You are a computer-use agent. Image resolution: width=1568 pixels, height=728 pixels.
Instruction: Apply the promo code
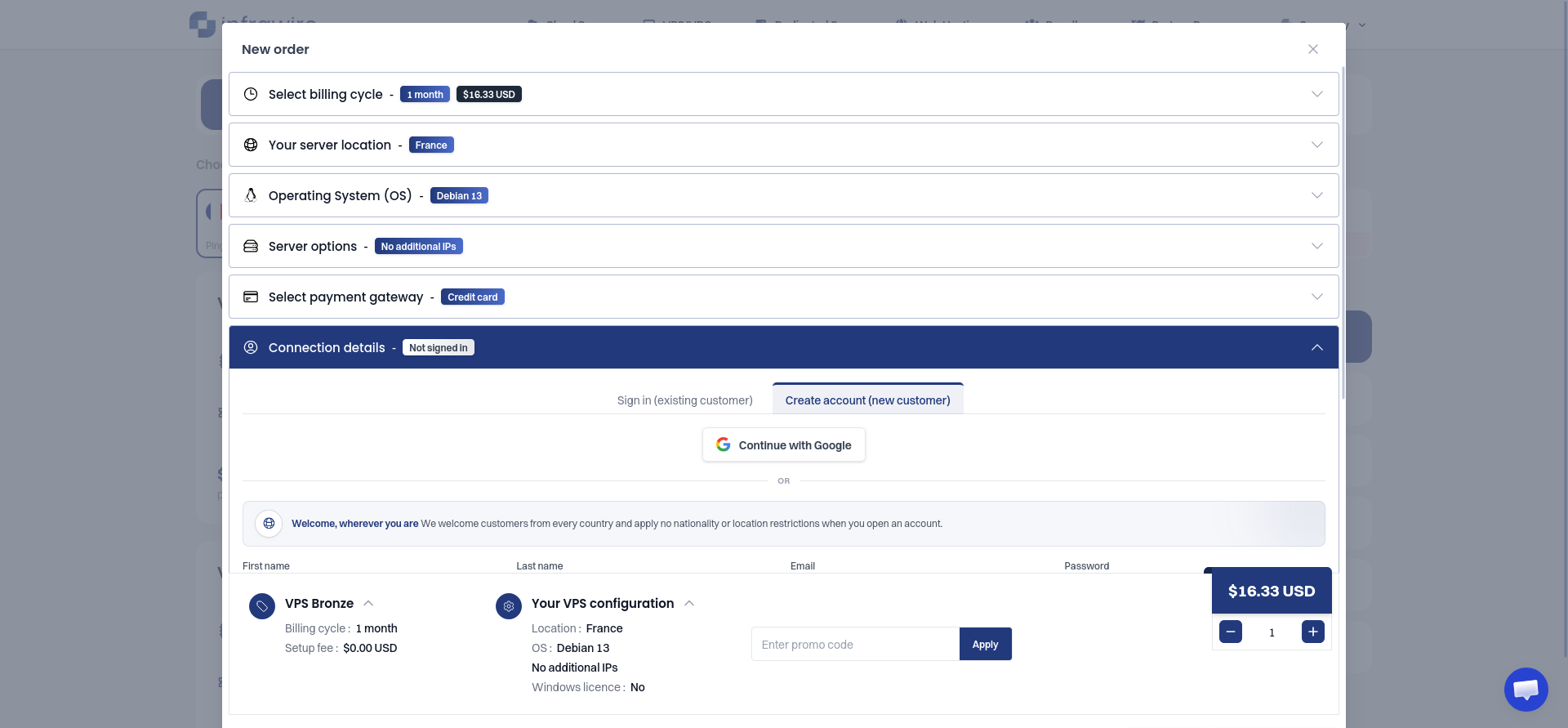[985, 644]
